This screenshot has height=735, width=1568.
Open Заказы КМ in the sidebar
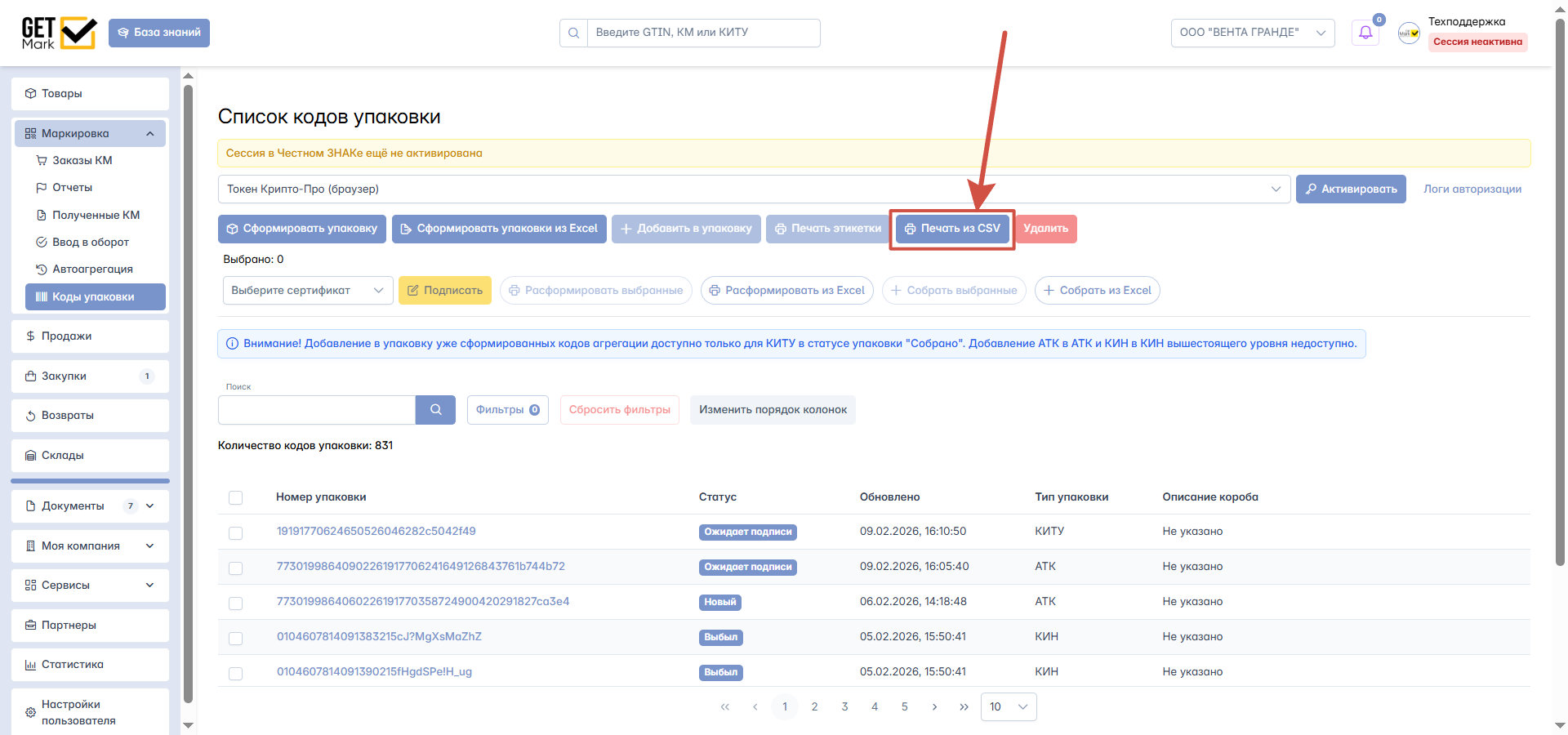(82, 161)
